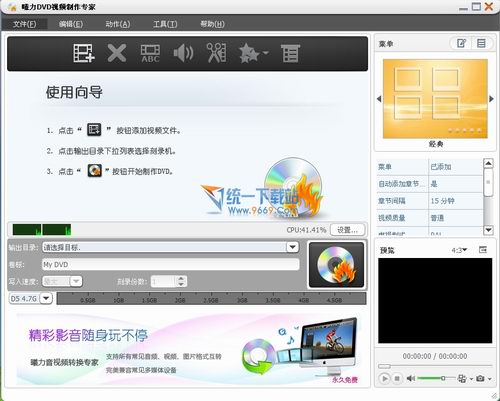Click the delete X toolbar icon
The width and height of the screenshot is (500, 401).
[x=117, y=53]
